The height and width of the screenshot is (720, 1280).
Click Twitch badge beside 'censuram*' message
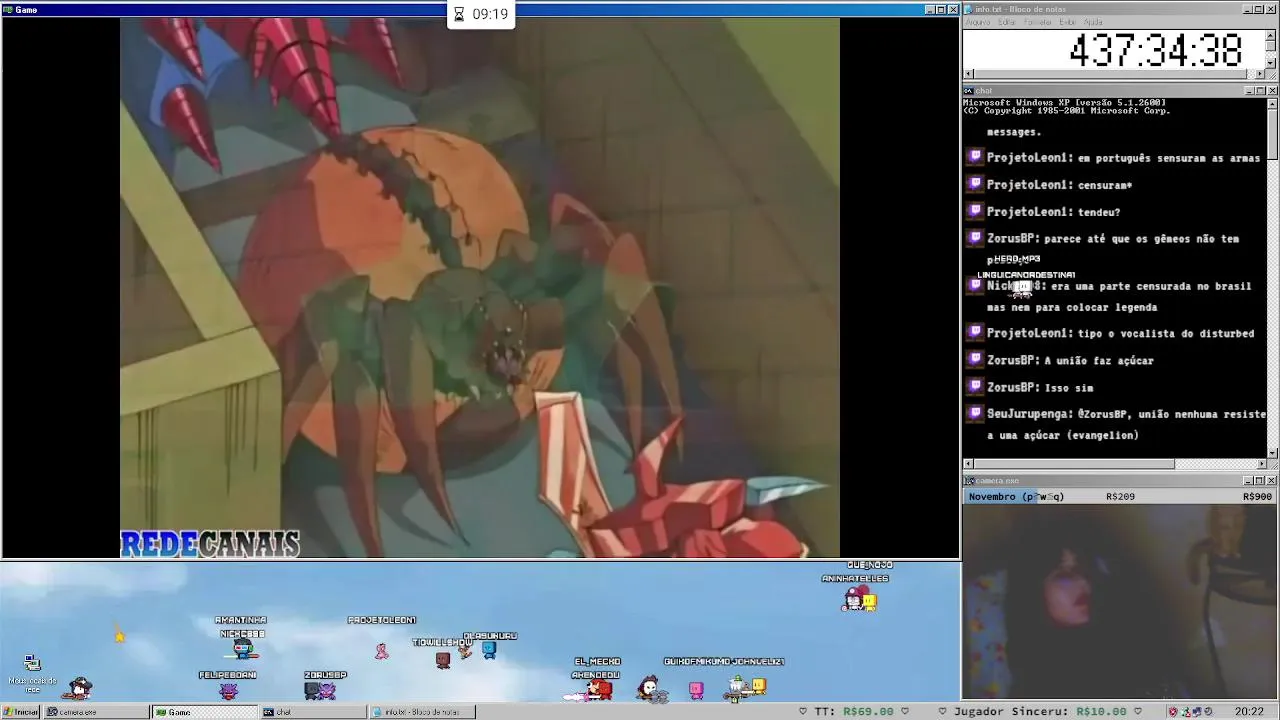(x=975, y=184)
